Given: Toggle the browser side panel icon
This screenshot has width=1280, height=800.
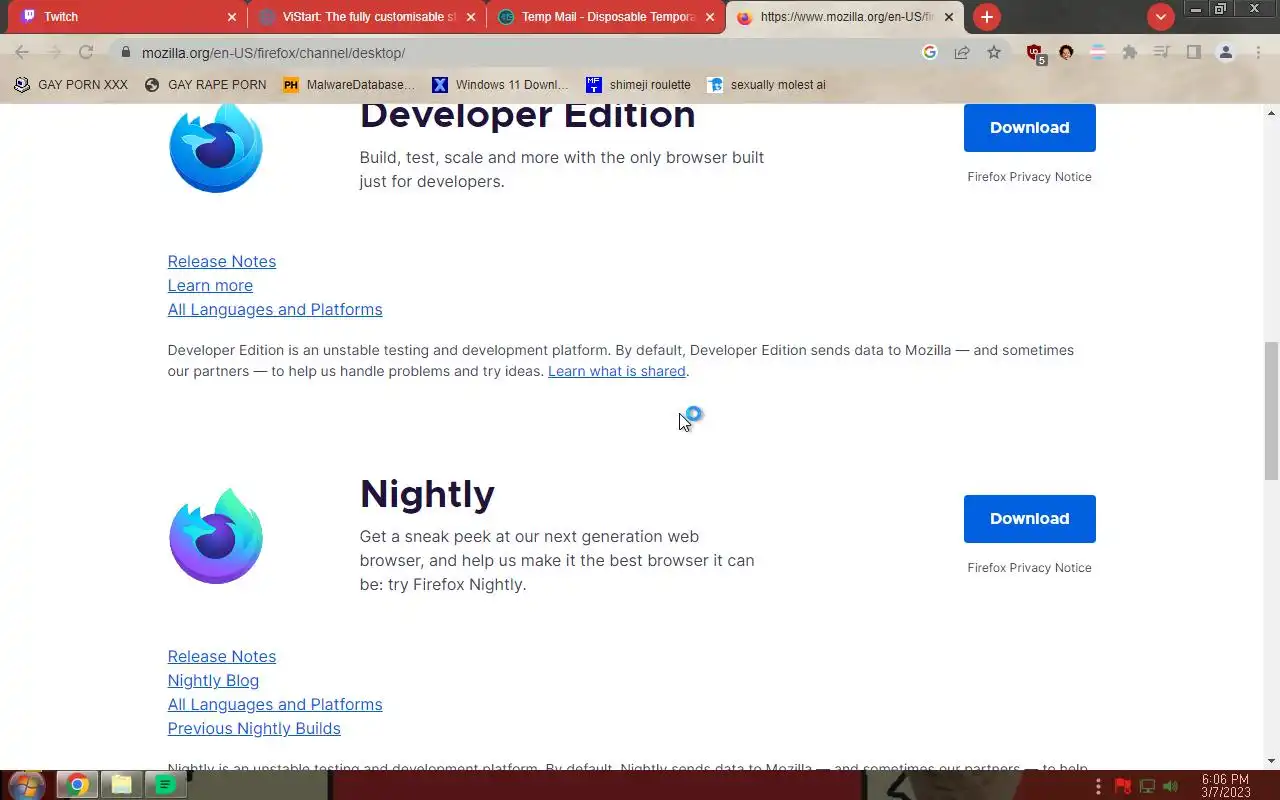Looking at the screenshot, I should 1193,52.
